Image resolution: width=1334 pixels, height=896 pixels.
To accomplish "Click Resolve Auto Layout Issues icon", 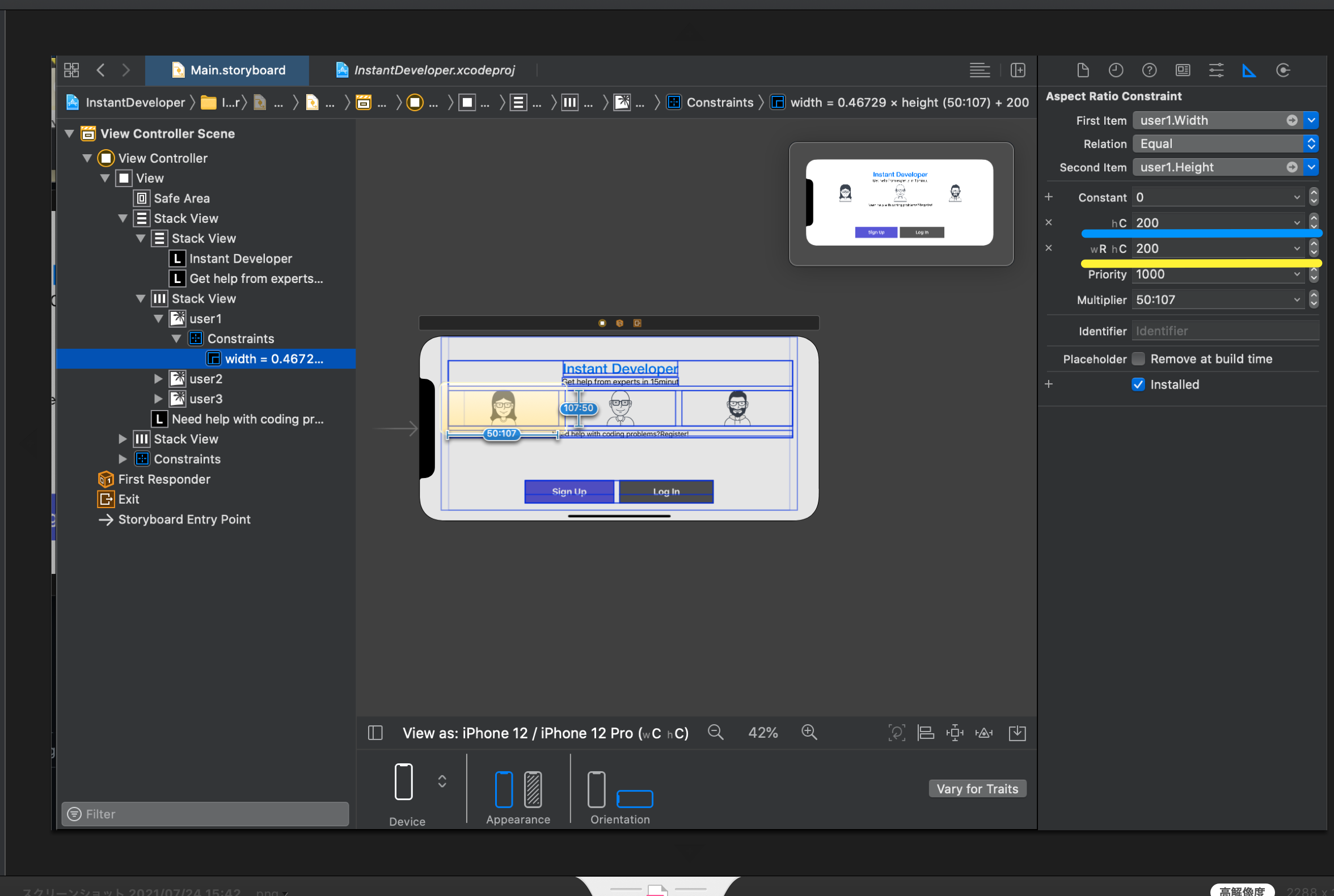I will 983,732.
